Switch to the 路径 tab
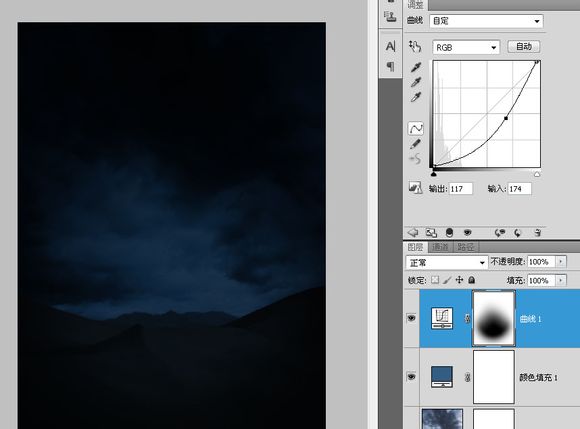This screenshot has width=580, height=429. coord(465,247)
